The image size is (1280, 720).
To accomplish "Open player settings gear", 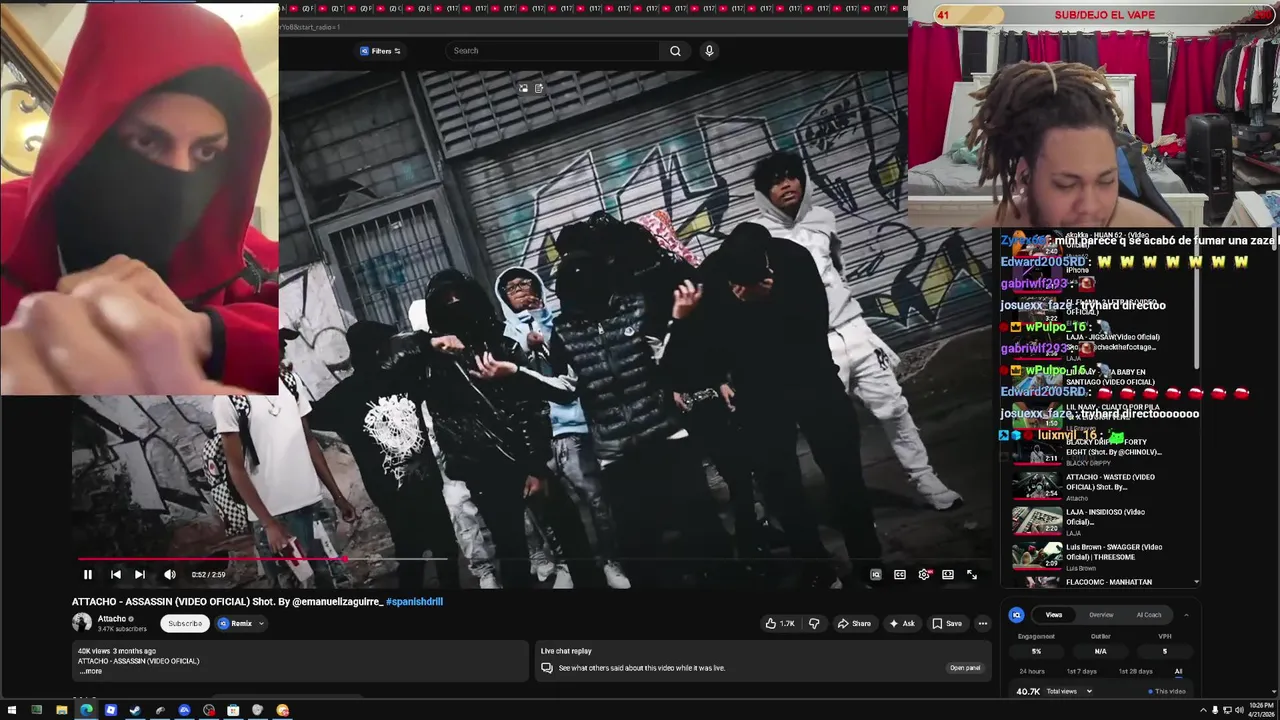I will pos(924,575).
